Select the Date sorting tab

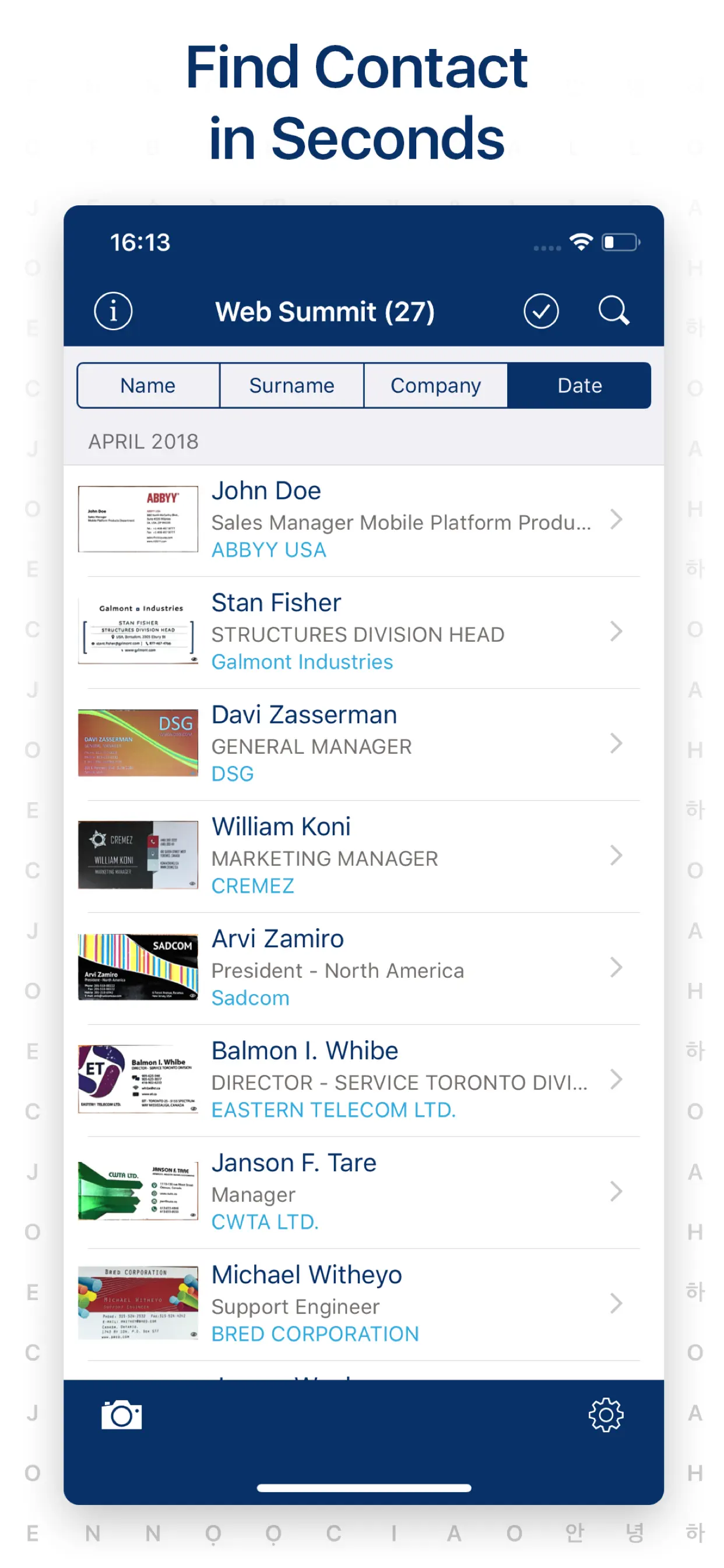click(579, 386)
